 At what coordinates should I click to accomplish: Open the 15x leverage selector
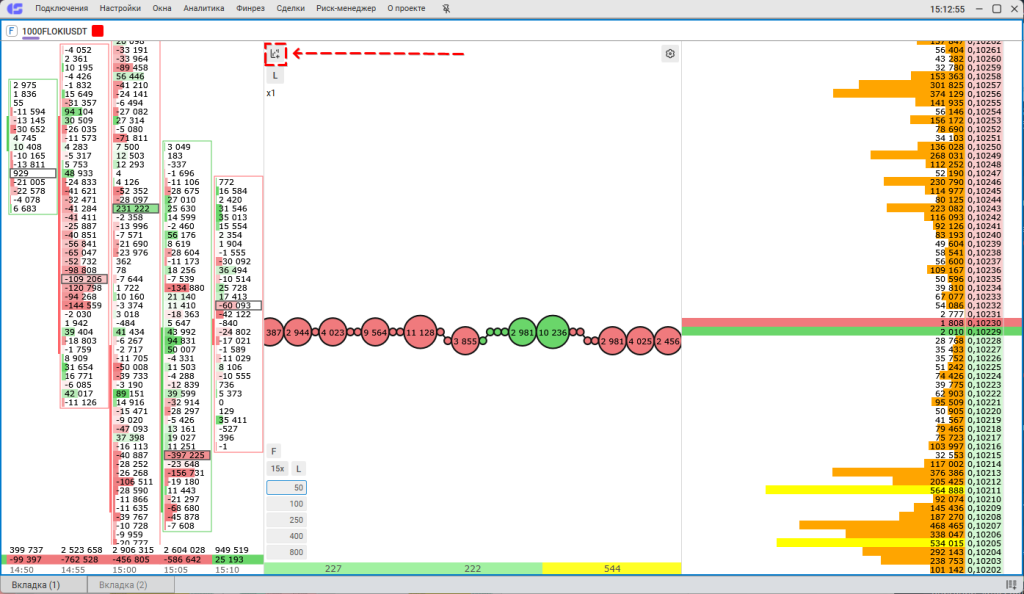tap(276, 468)
